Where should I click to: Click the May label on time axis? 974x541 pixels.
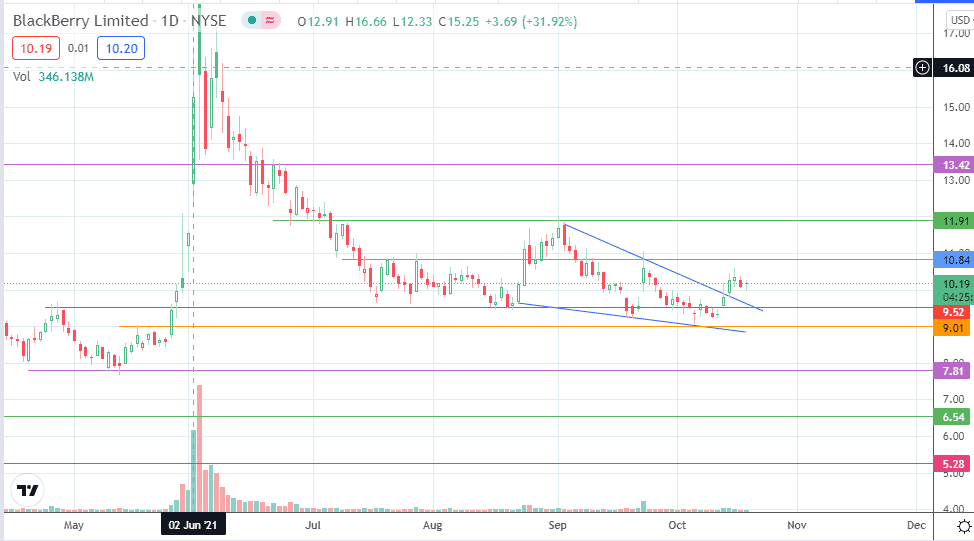click(x=73, y=525)
